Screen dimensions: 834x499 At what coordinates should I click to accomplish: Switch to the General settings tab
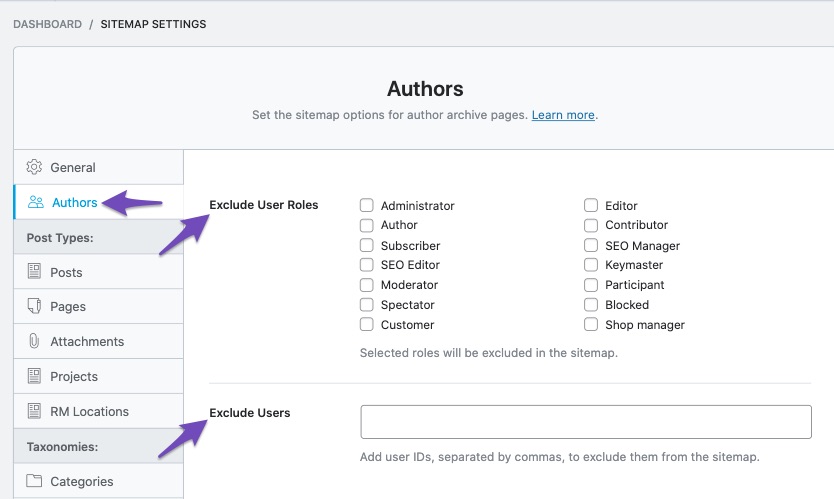pyautogui.click(x=98, y=167)
